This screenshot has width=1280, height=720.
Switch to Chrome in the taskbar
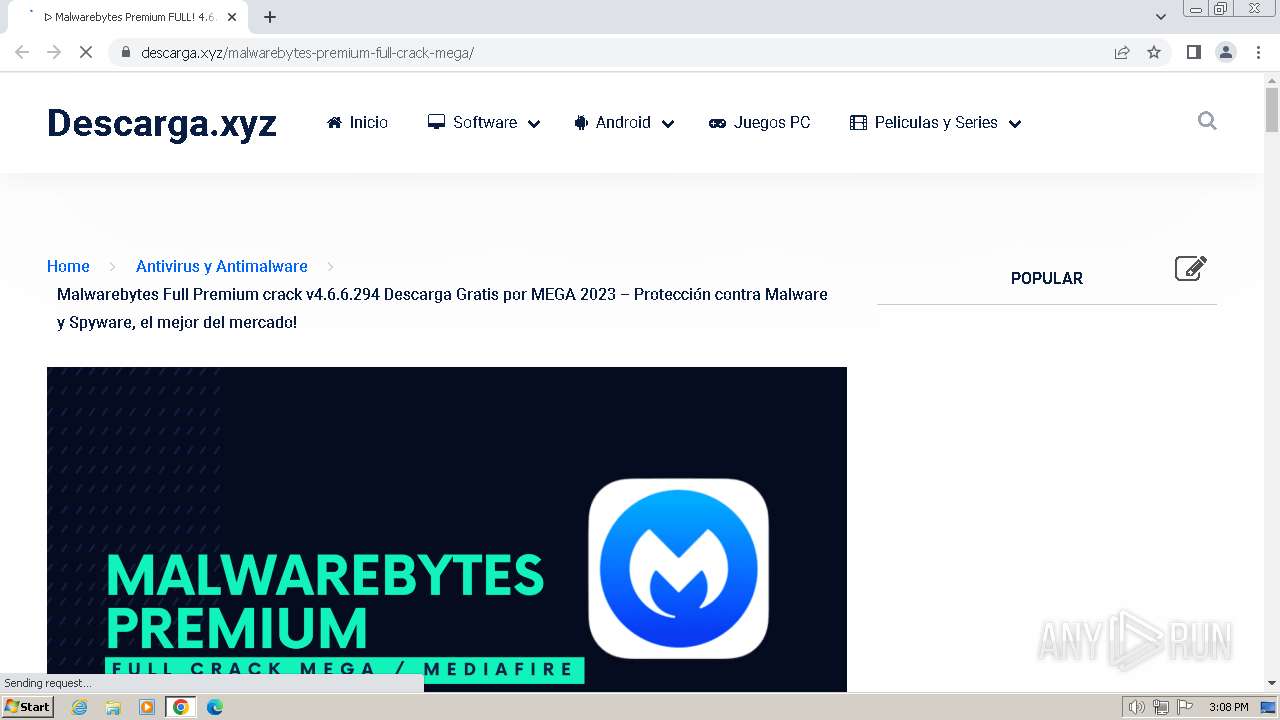tap(180, 707)
